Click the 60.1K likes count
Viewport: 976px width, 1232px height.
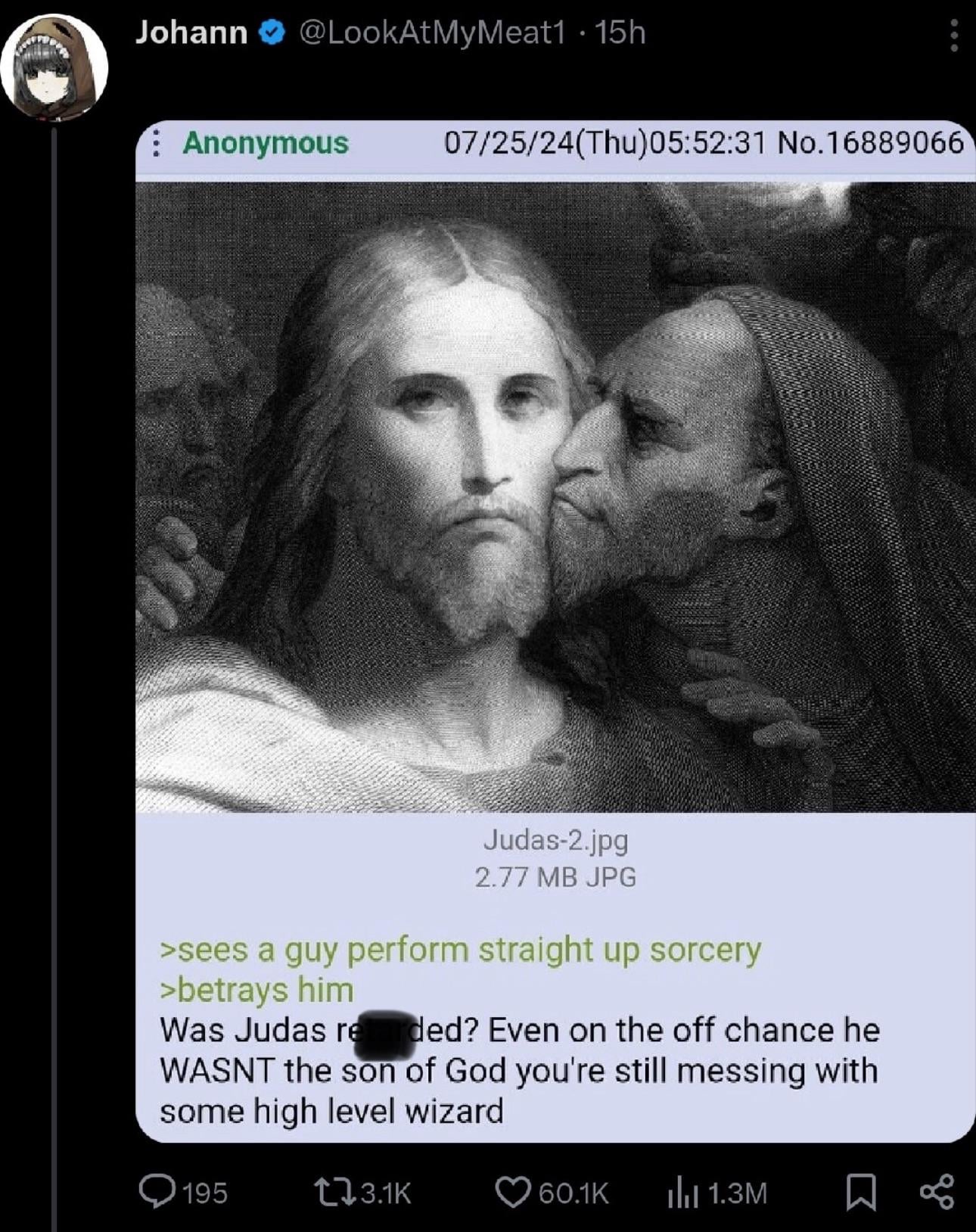tap(573, 1193)
